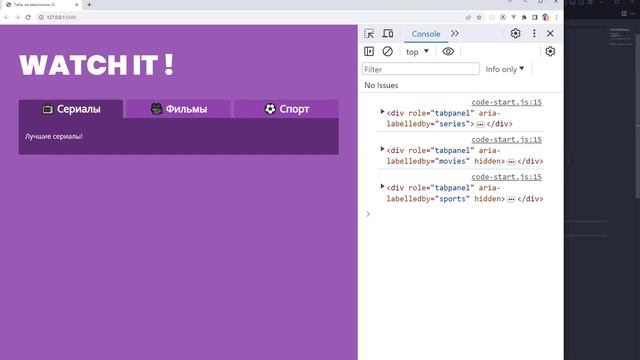Open Chrome side panel icon
The image size is (640, 360).
[x=535, y=17]
